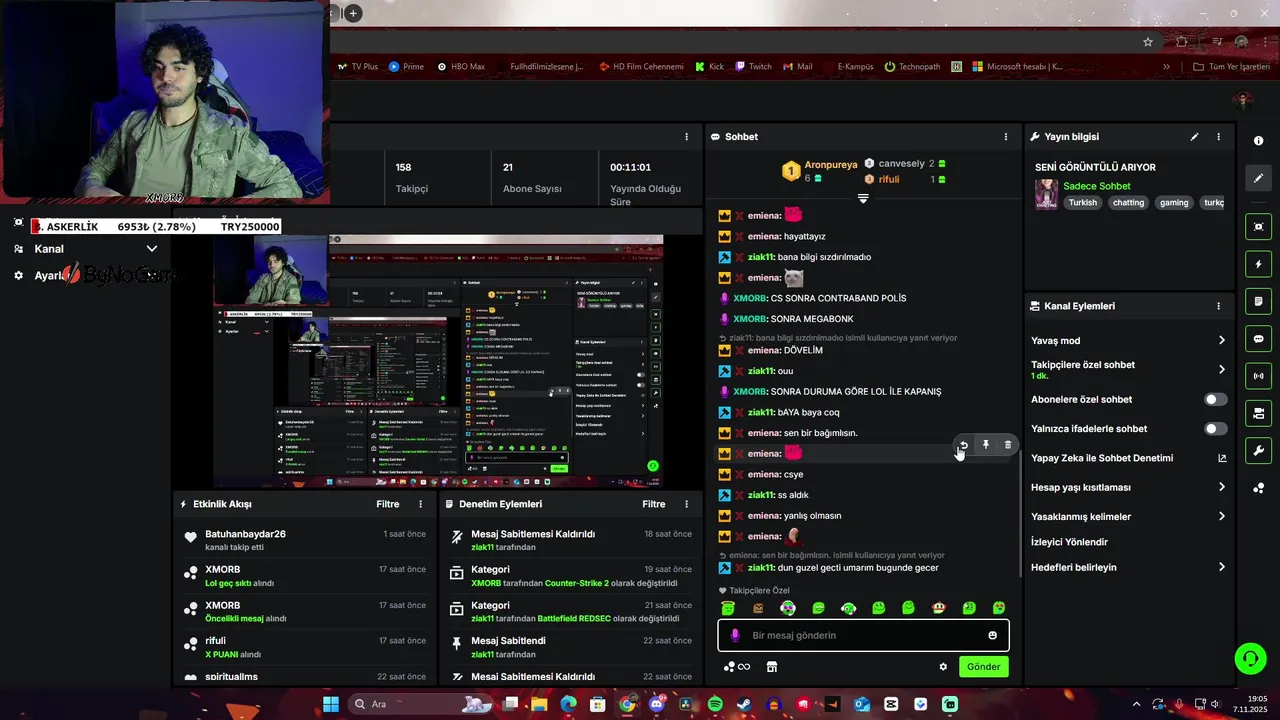Click the gaming stream tag

(x=1174, y=203)
